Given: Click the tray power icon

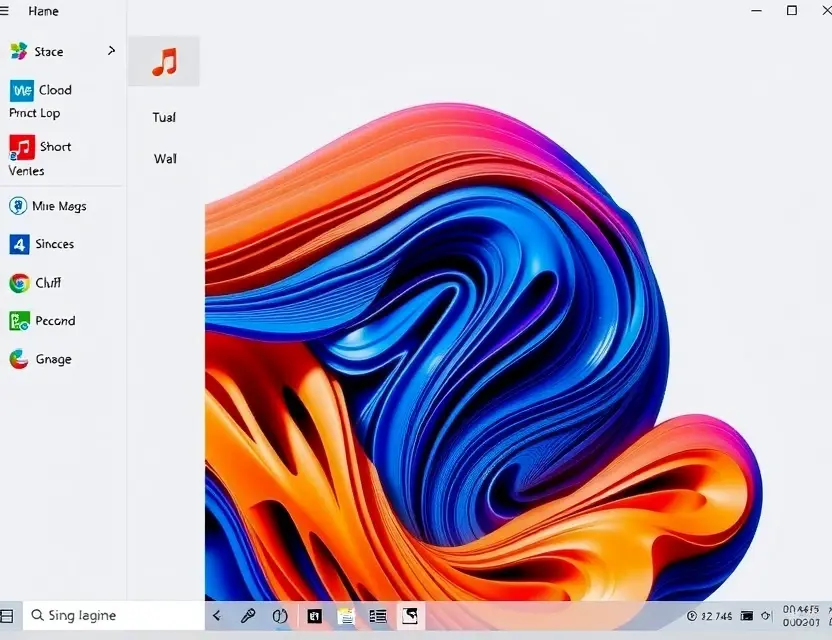Looking at the screenshot, I should pos(766,616).
